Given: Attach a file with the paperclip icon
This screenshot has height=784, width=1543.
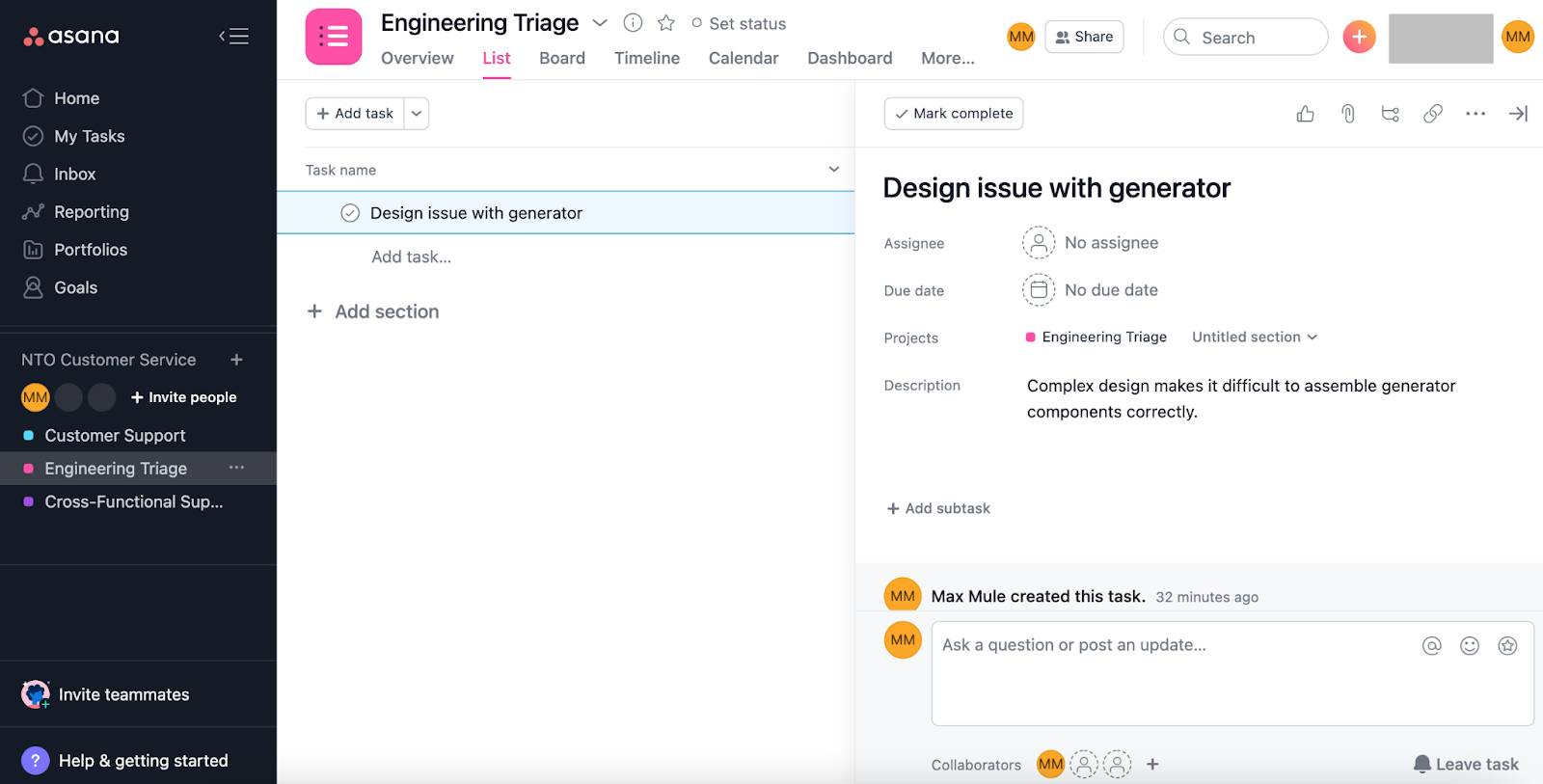Looking at the screenshot, I should [1348, 114].
